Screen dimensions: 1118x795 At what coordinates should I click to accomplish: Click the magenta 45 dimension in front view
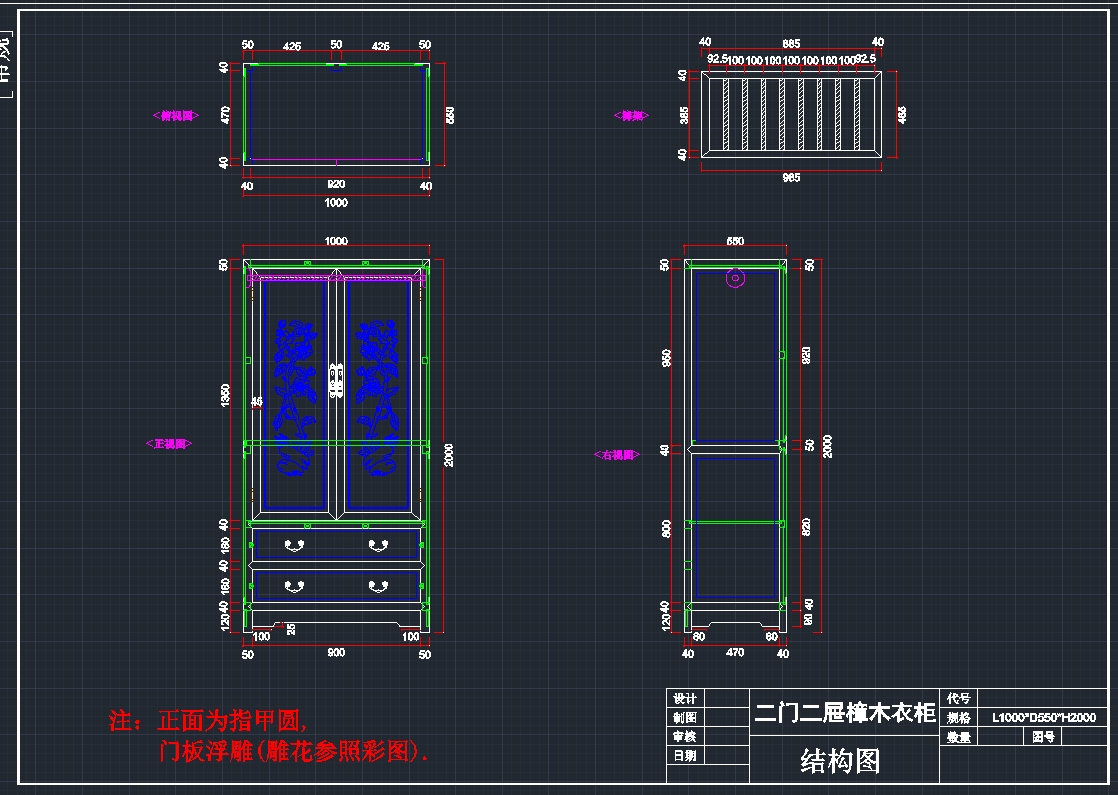257,402
